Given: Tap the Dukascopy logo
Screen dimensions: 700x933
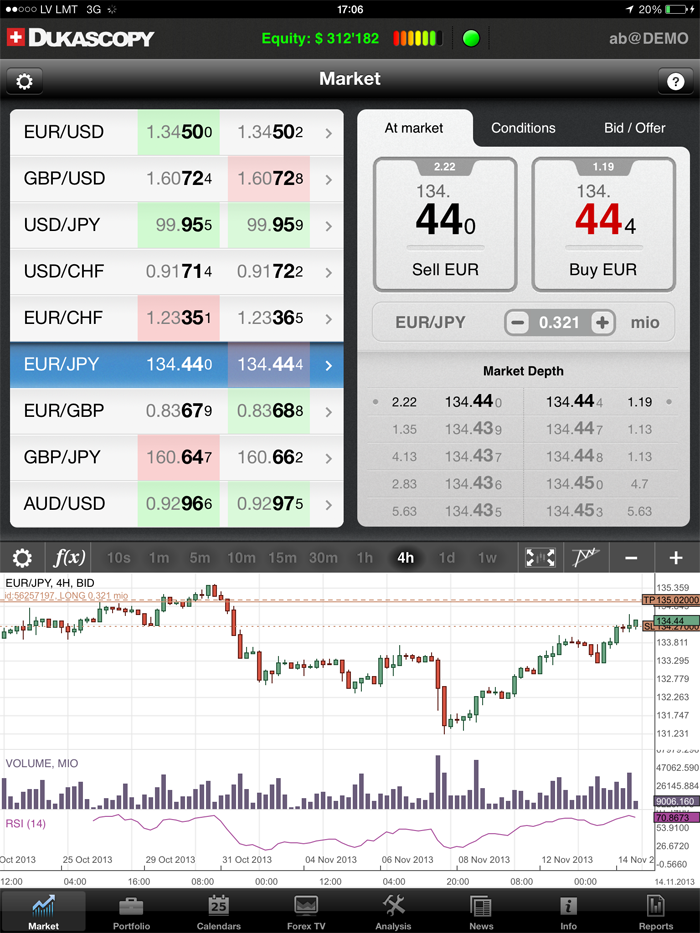Looking at the screenshot, I should (x=80, y=38).
